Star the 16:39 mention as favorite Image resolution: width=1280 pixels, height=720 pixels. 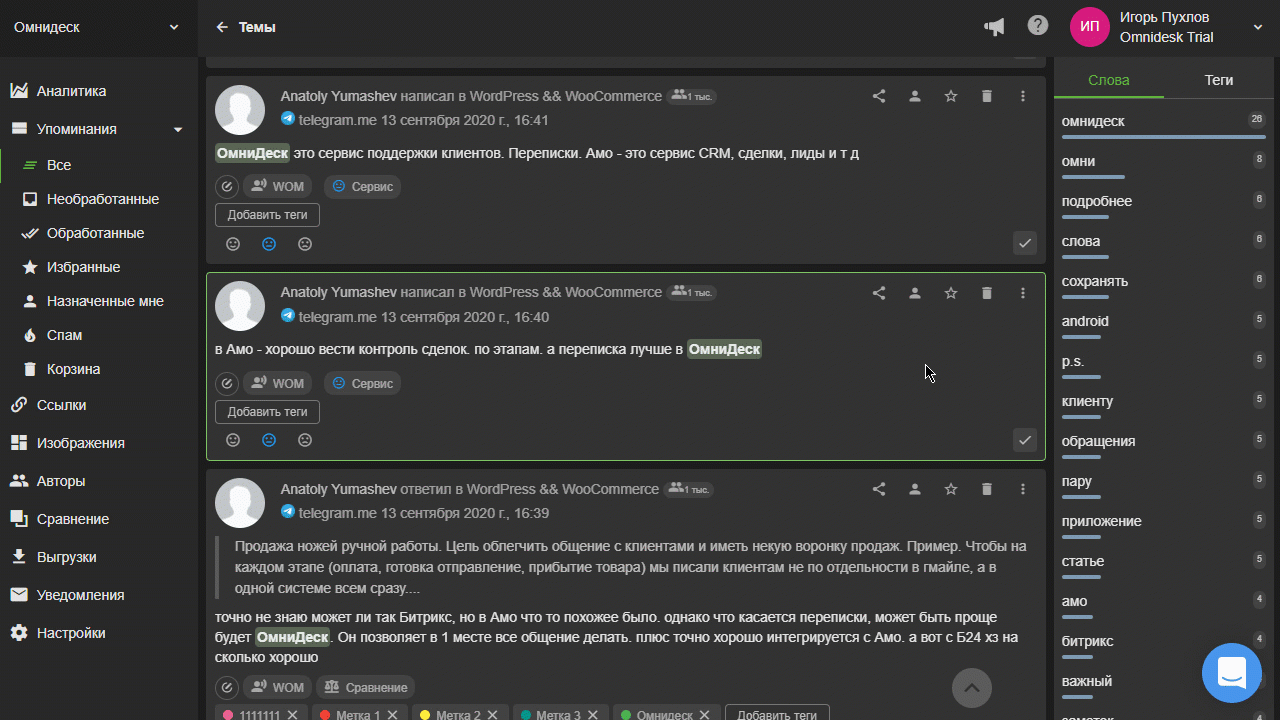pos(951,489)
